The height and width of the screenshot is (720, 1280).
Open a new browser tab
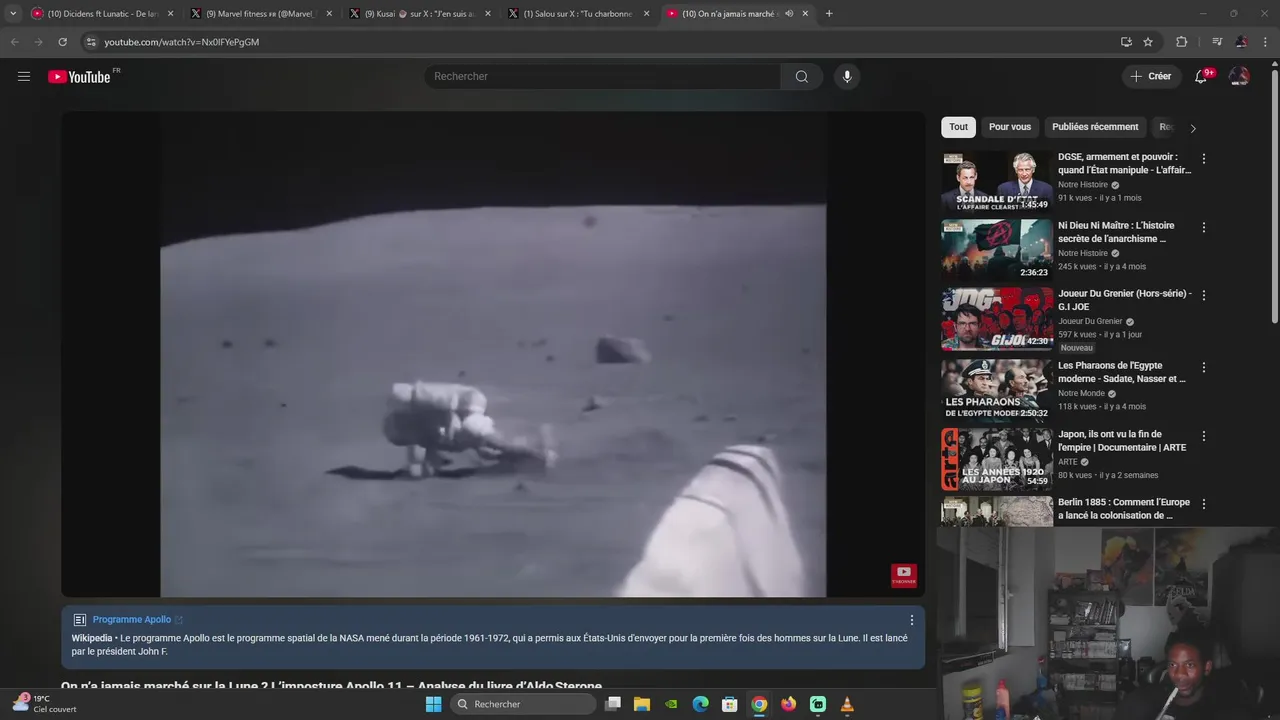829,14
